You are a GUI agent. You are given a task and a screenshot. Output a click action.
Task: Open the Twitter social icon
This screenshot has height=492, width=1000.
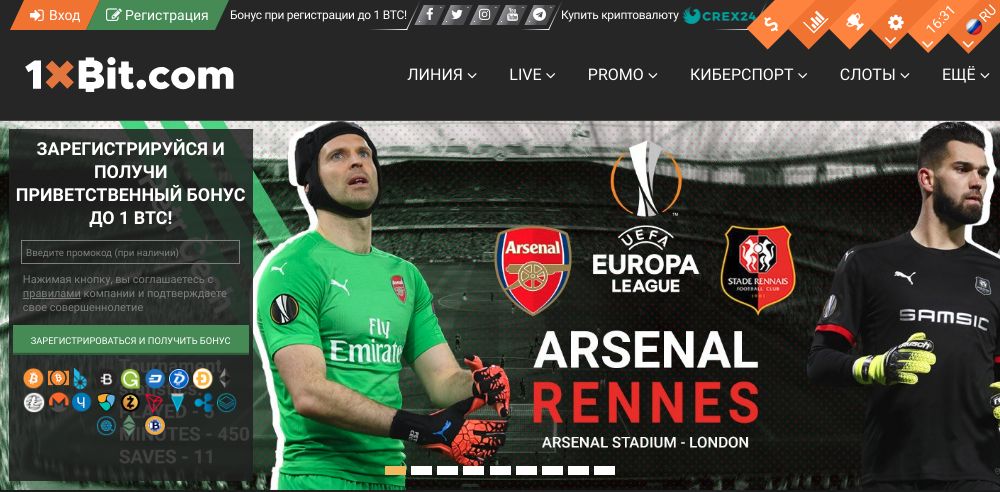click(457, 15)
